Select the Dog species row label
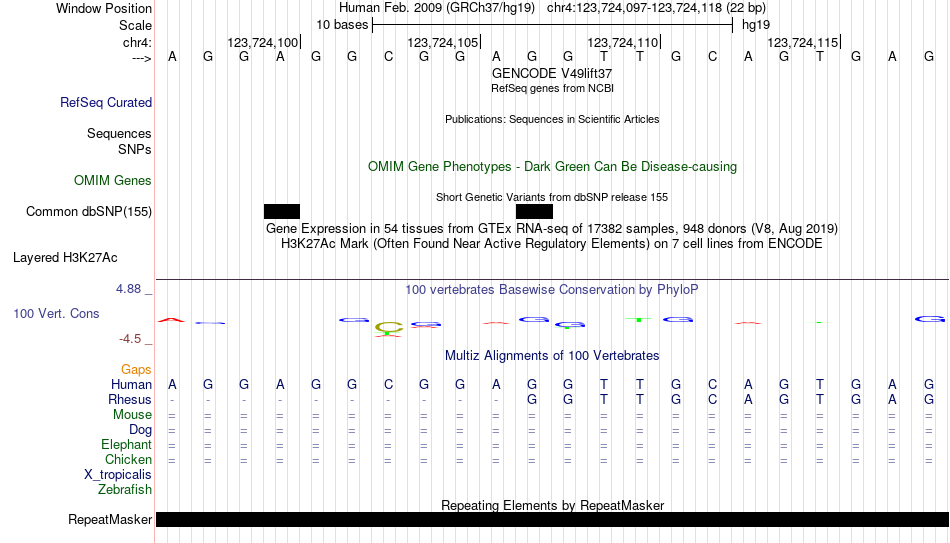 click(141, 430)
